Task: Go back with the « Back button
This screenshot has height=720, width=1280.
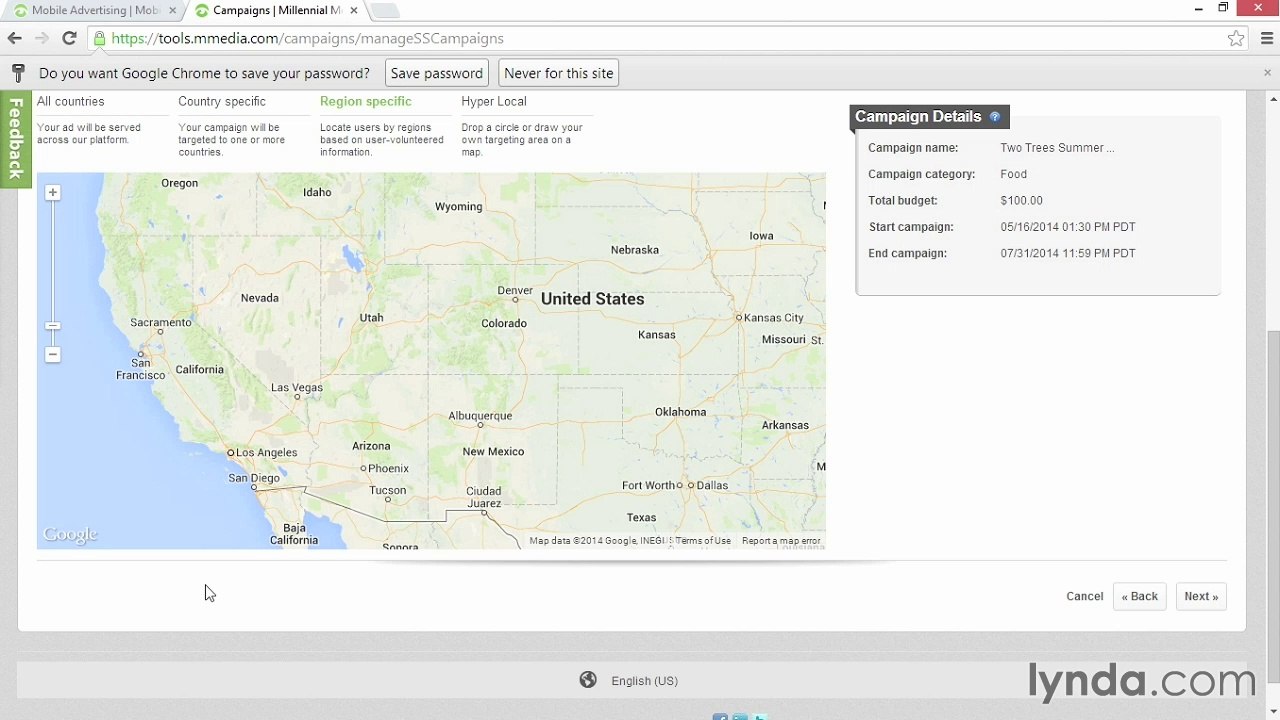Action: [1139, 596]
